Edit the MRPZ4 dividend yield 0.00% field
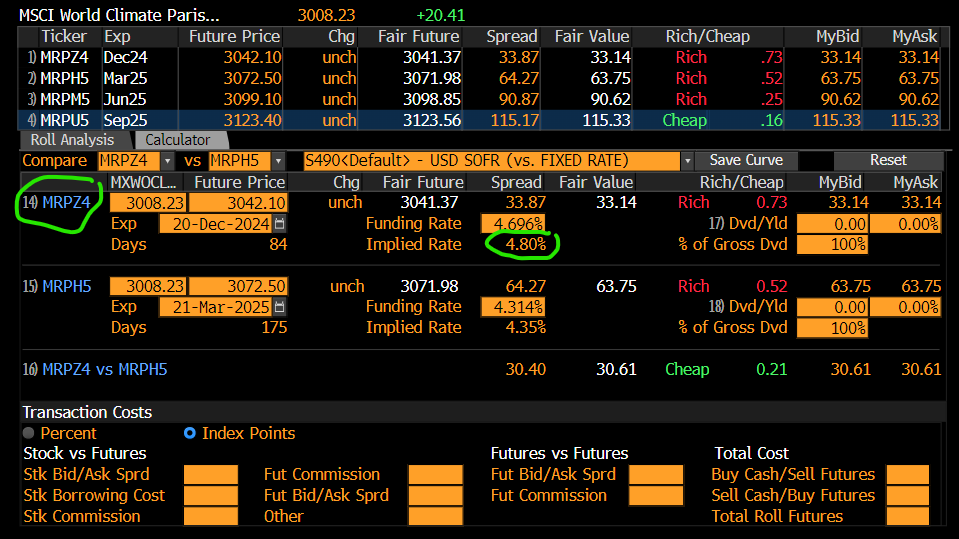The width and height of the screenshot is (959, 539). 905,224
